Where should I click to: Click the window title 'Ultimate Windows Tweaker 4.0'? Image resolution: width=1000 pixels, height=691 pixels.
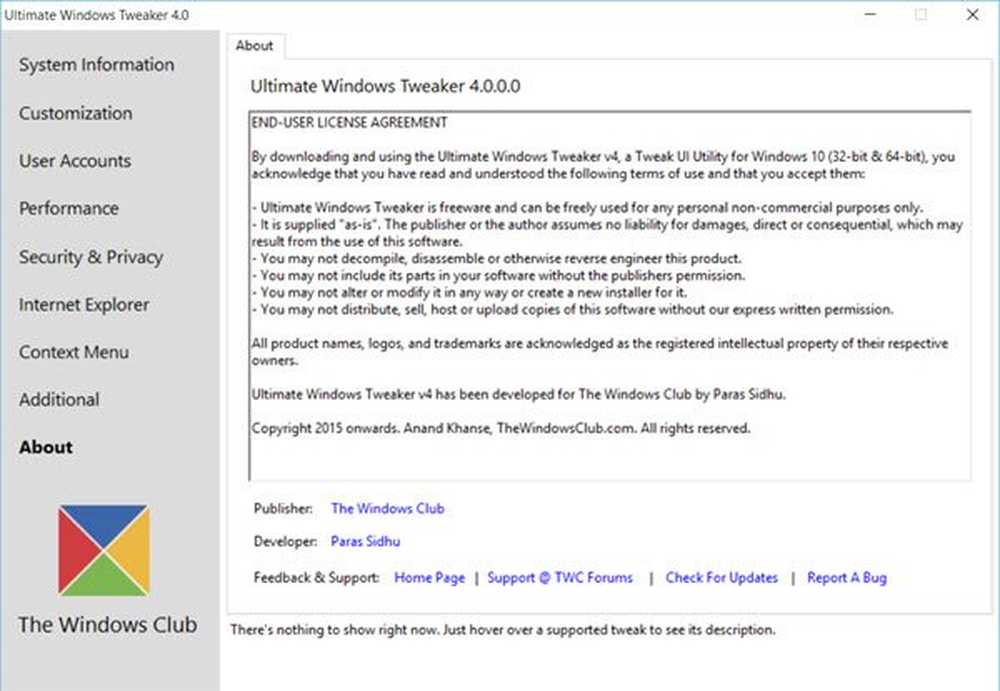coord(97,15)
